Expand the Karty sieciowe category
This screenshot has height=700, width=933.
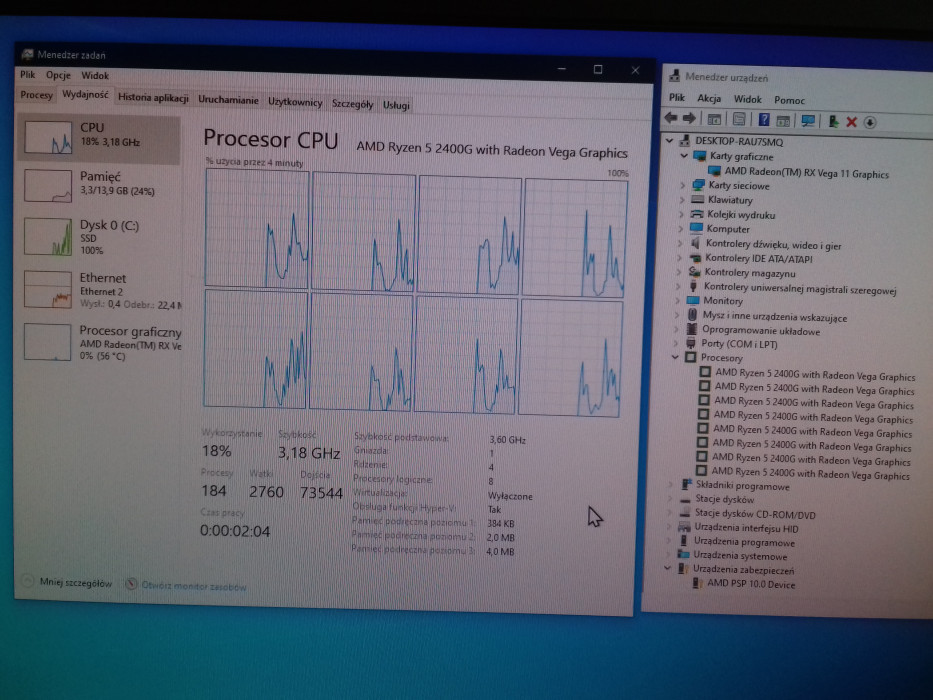[682, 185]
